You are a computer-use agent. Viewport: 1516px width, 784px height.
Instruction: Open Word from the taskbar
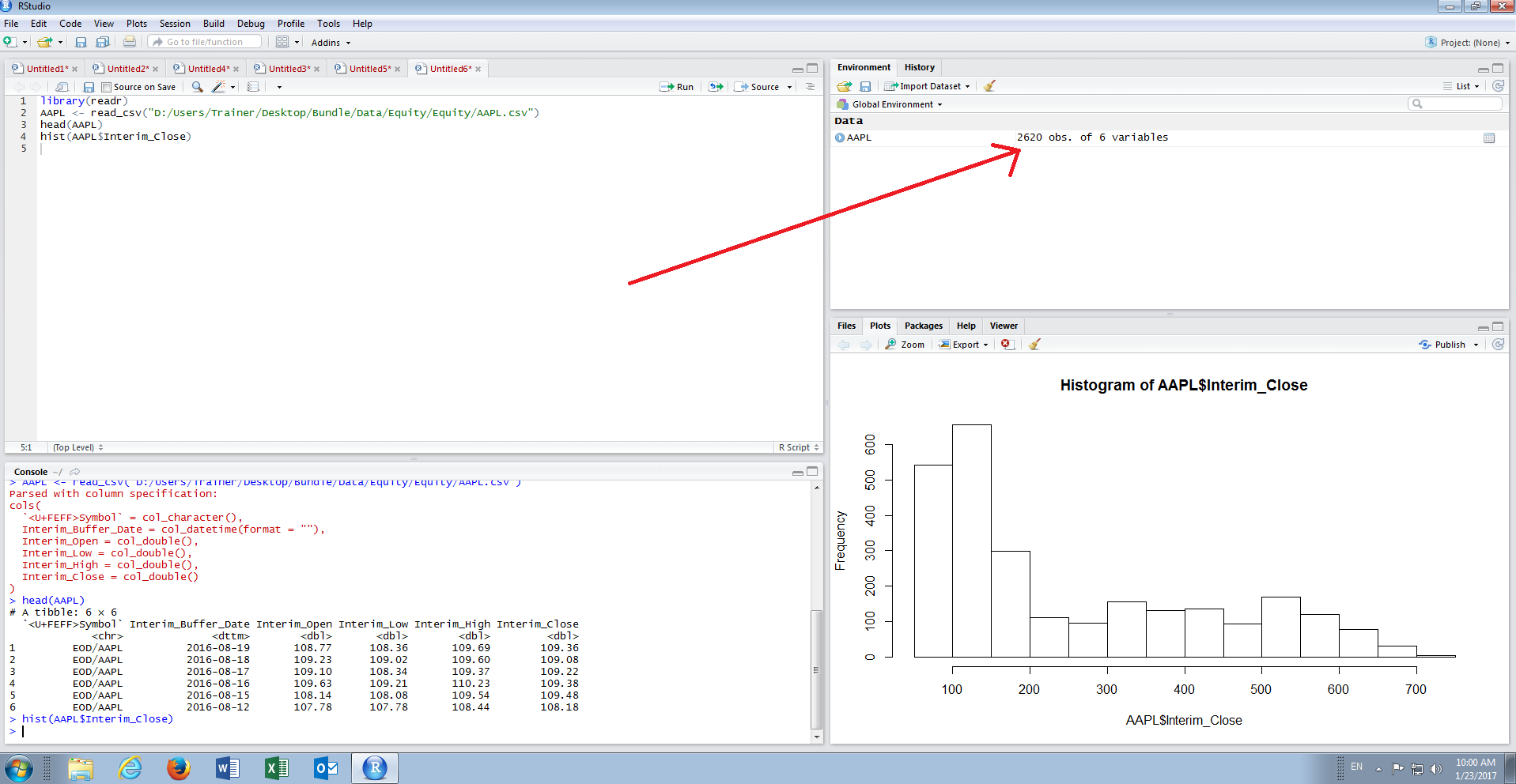[228, 767]
